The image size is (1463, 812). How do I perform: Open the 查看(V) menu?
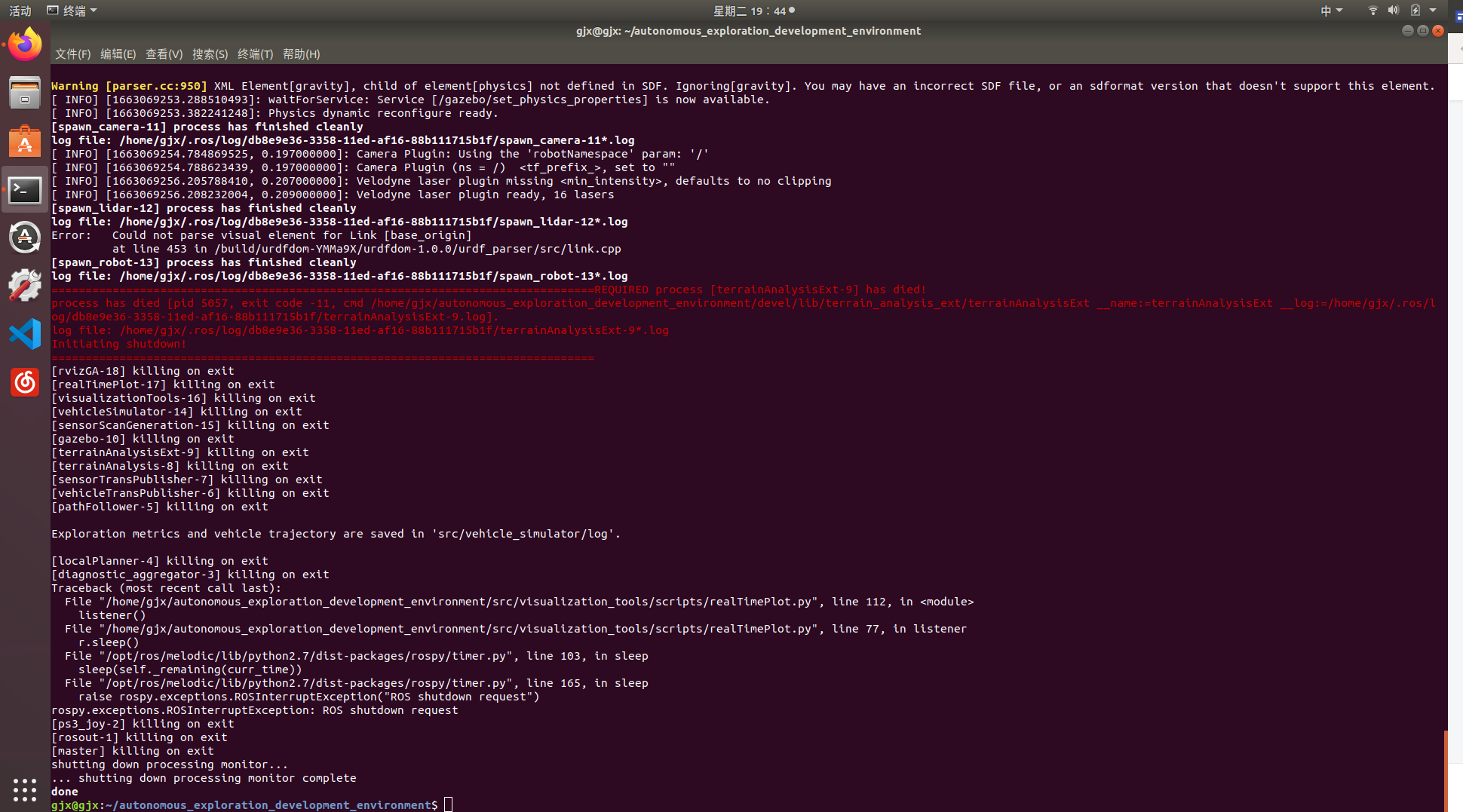(x=164, y=54)
